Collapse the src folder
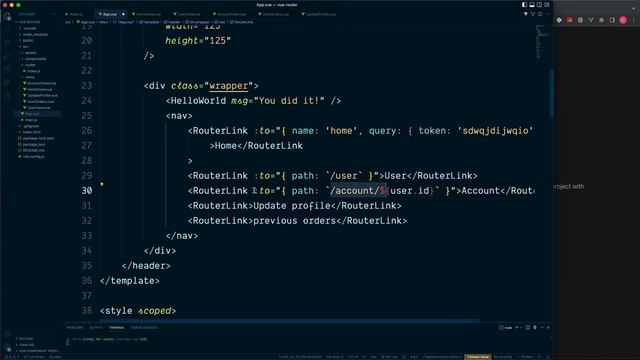 point(25,47)
